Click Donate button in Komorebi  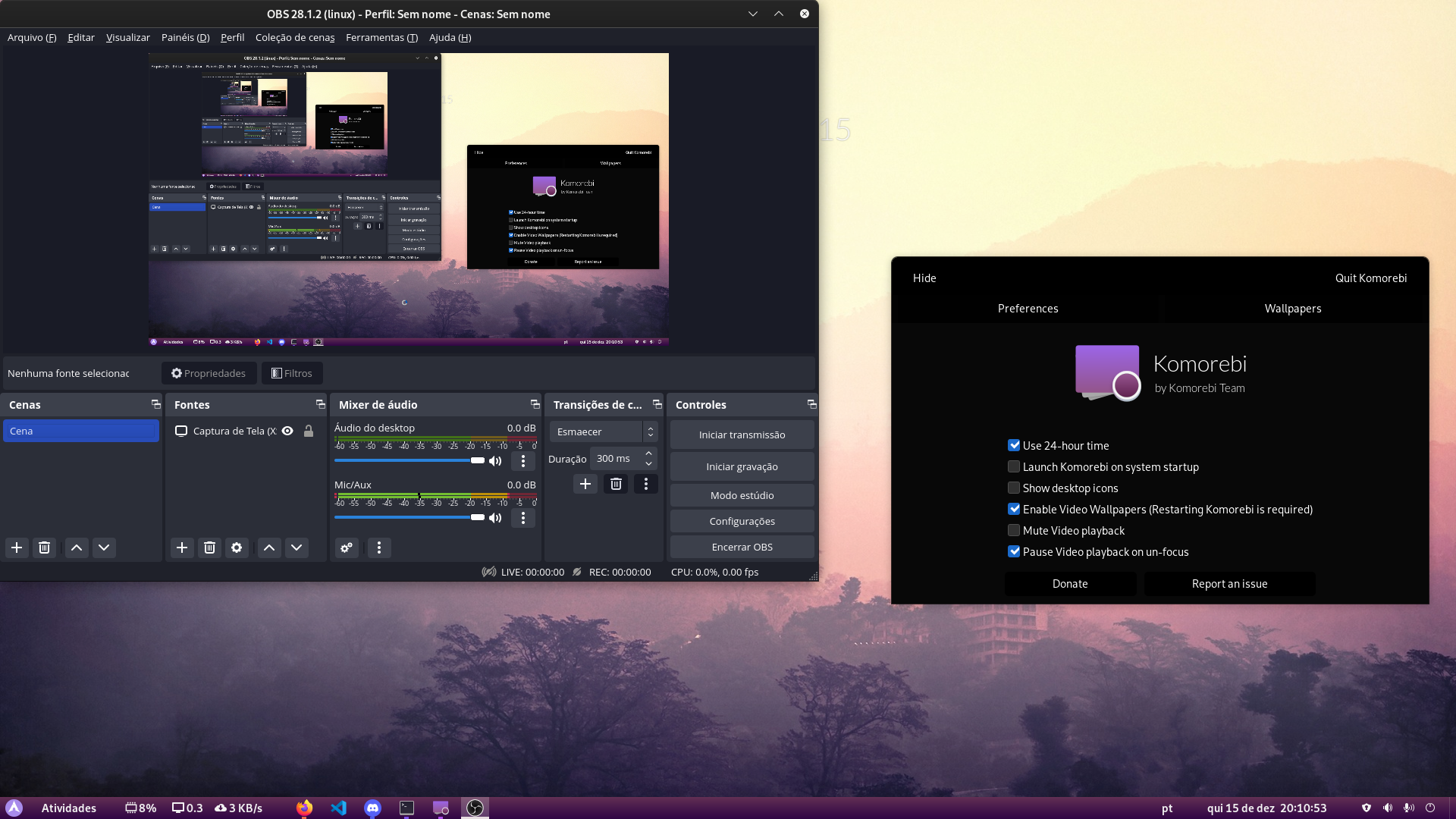coord(1070,583)
